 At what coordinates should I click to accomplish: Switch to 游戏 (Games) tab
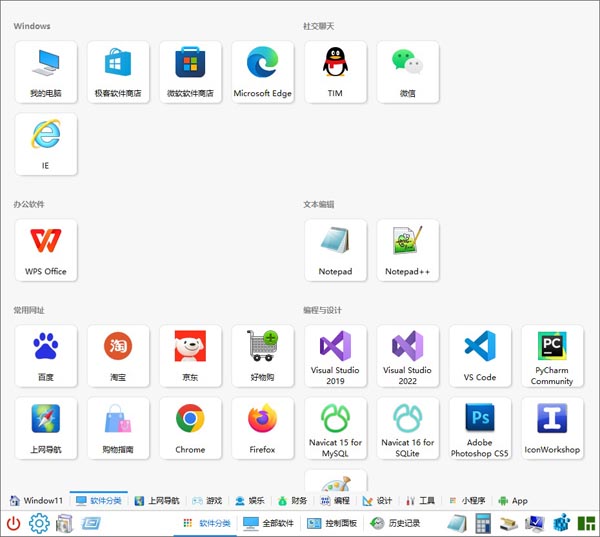click(x=207, y=501)
